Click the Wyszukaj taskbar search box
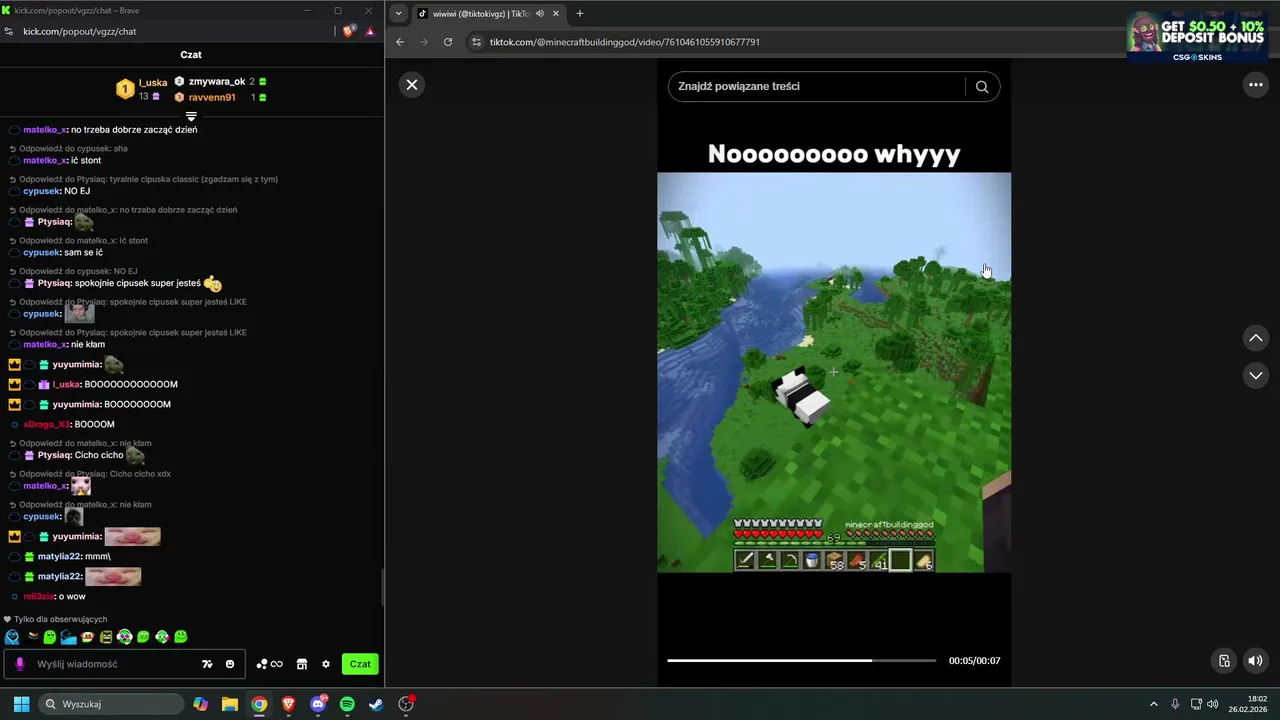This screenshot has height=720, width=1280. tap(110, 704)
